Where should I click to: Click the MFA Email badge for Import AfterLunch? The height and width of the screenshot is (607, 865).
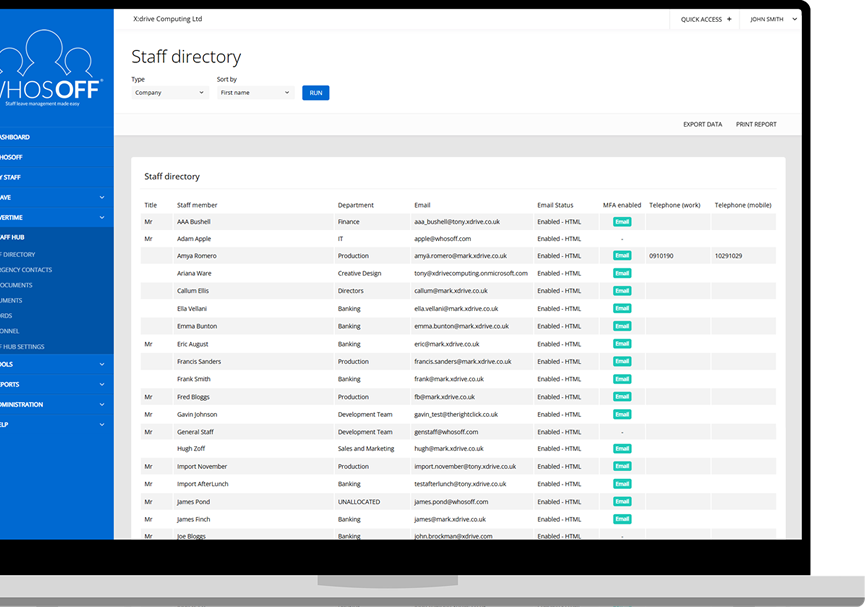click(x=622, y=484)
